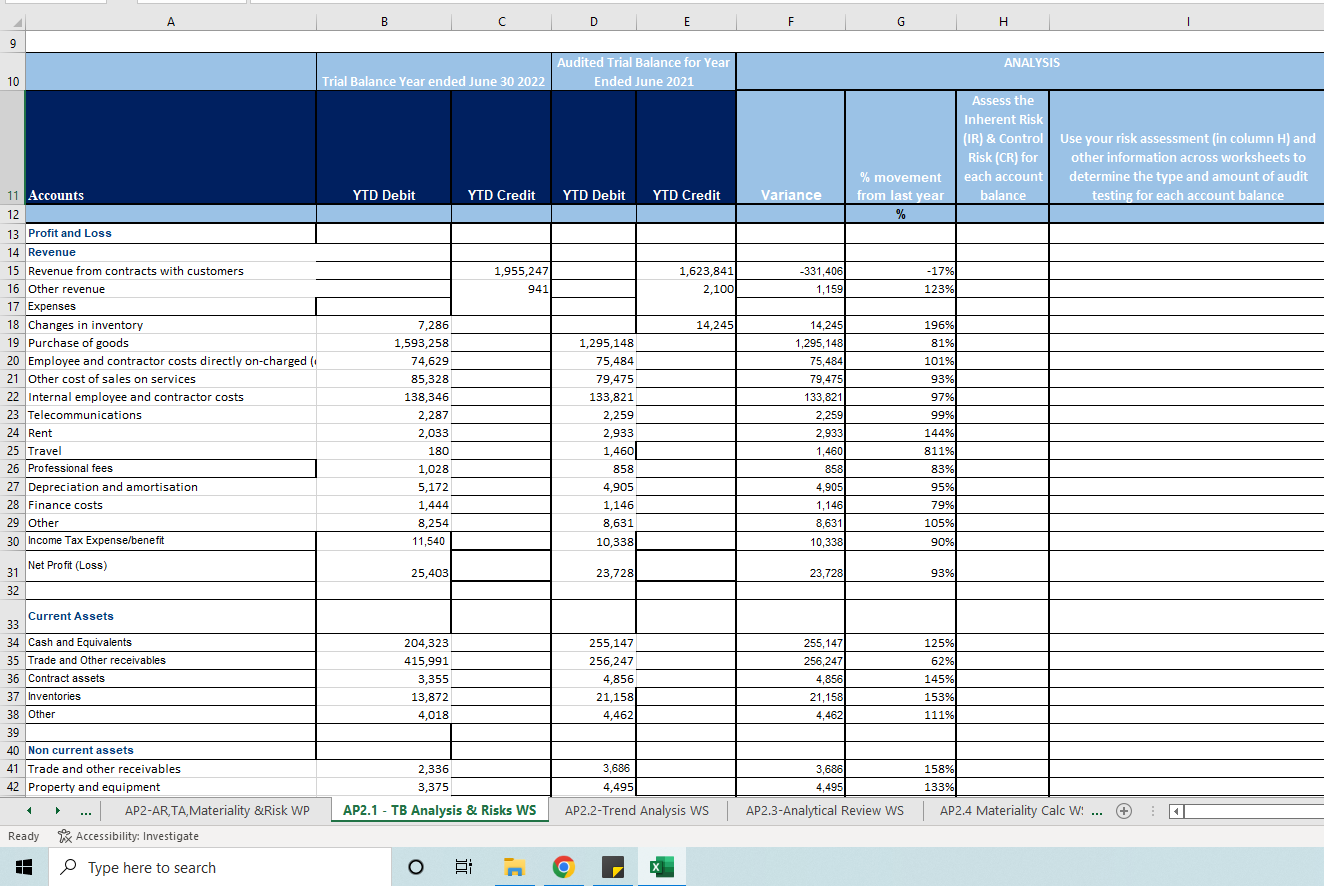
Task: Select the Property and equipment cell
Action: 170,787
